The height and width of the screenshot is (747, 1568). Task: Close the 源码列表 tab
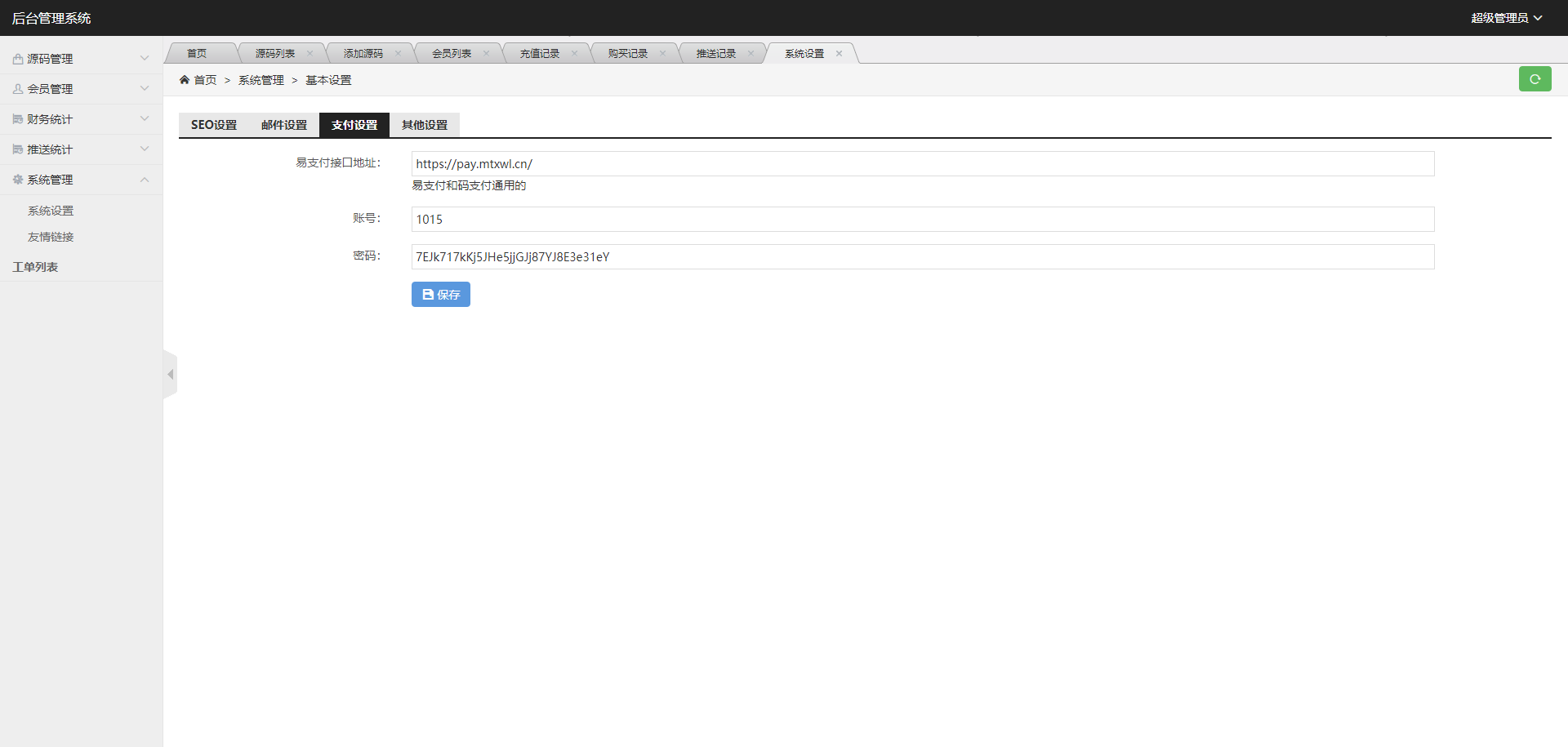310,54
